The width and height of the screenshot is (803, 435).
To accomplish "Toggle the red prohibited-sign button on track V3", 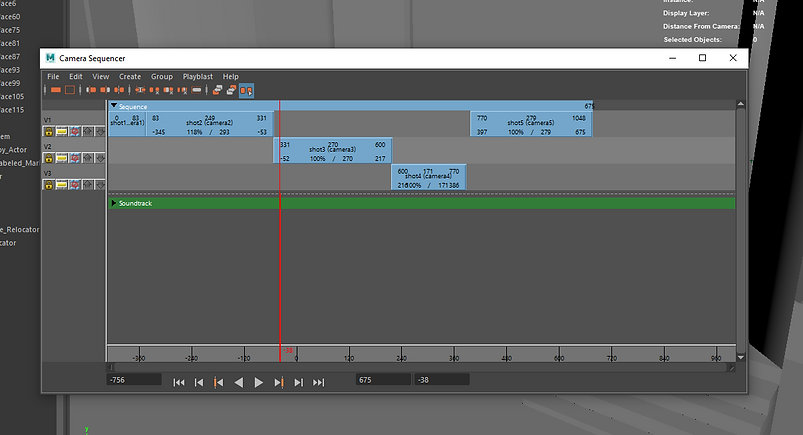I will (75, 185).
